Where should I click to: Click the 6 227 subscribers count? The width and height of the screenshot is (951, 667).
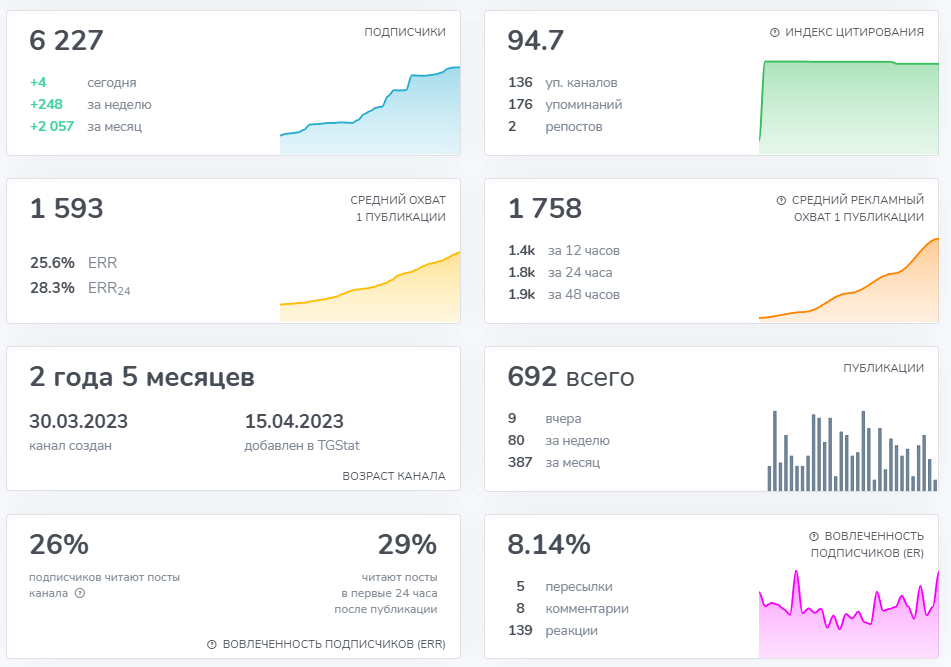[x=67, y=41]
